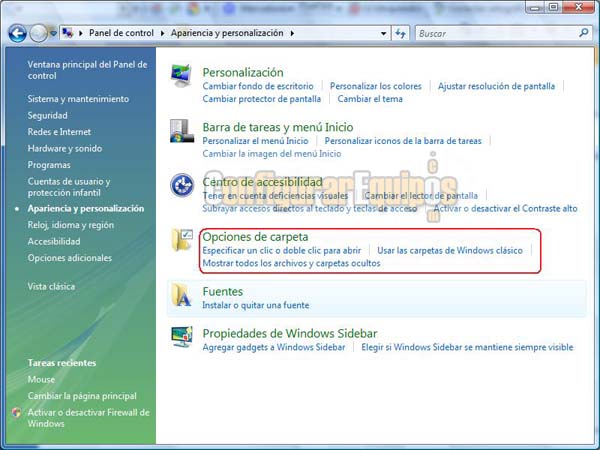
Task: Expand arrow before Panel de control breadcrumb
Action: point(81,33)
